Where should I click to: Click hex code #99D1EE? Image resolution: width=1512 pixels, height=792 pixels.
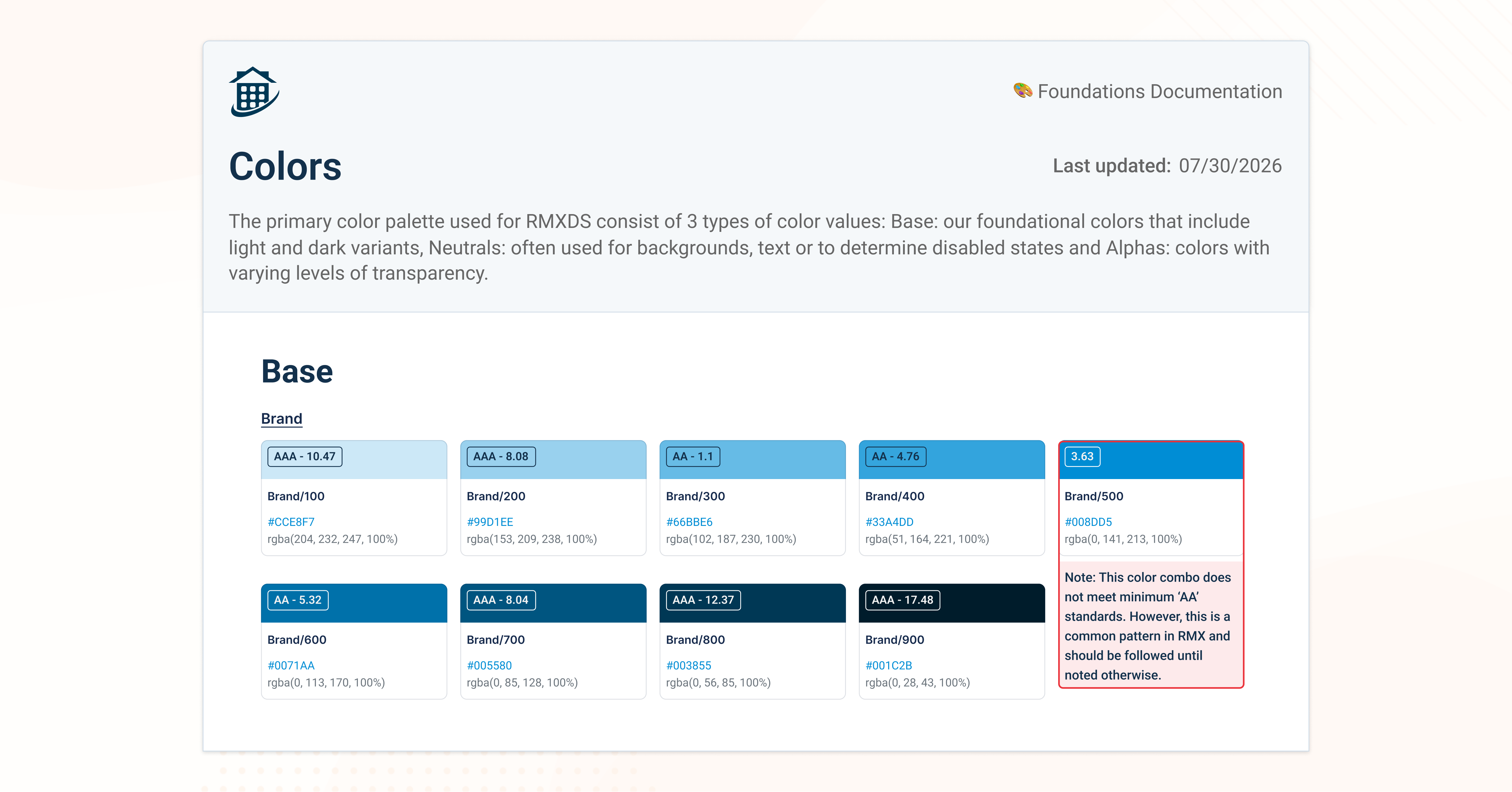tap(490, 522)
